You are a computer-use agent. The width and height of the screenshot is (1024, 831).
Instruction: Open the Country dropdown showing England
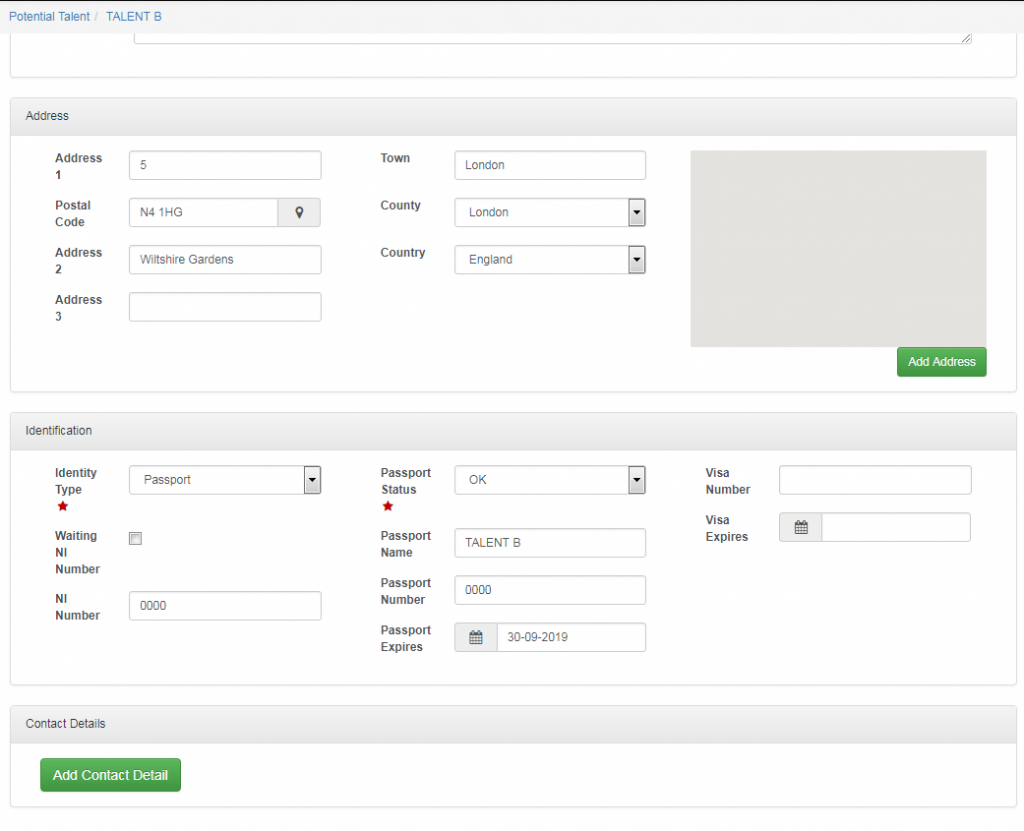tap(636, 259)
